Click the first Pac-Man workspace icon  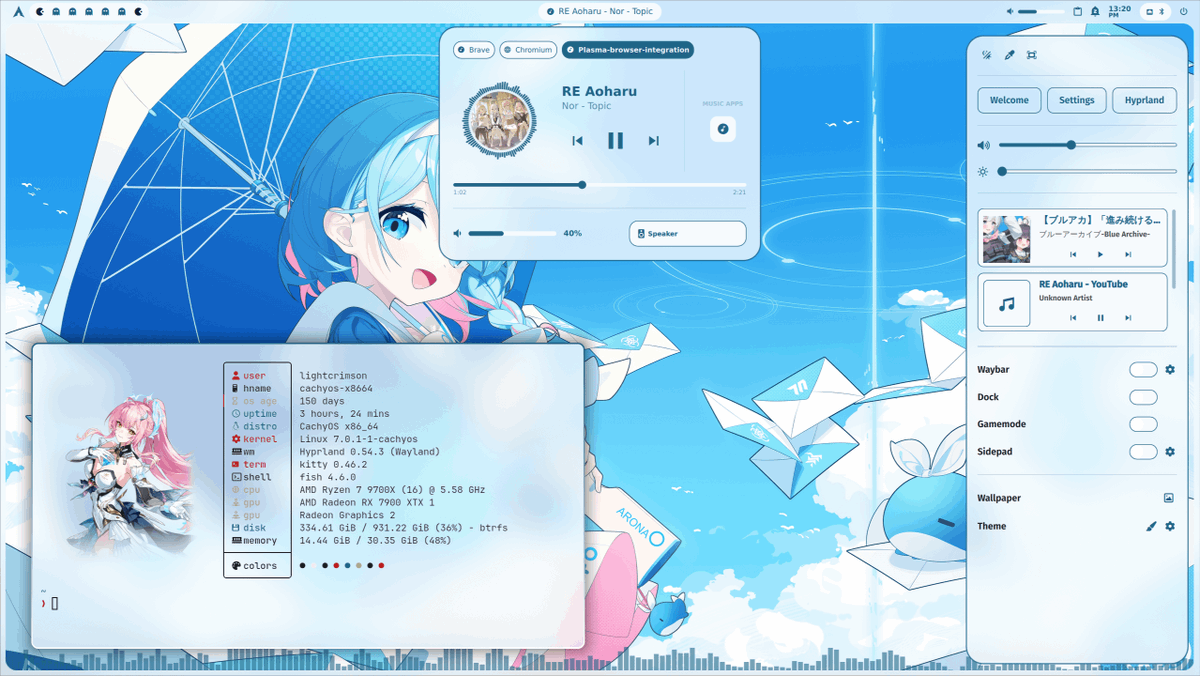tap(40, 11)
